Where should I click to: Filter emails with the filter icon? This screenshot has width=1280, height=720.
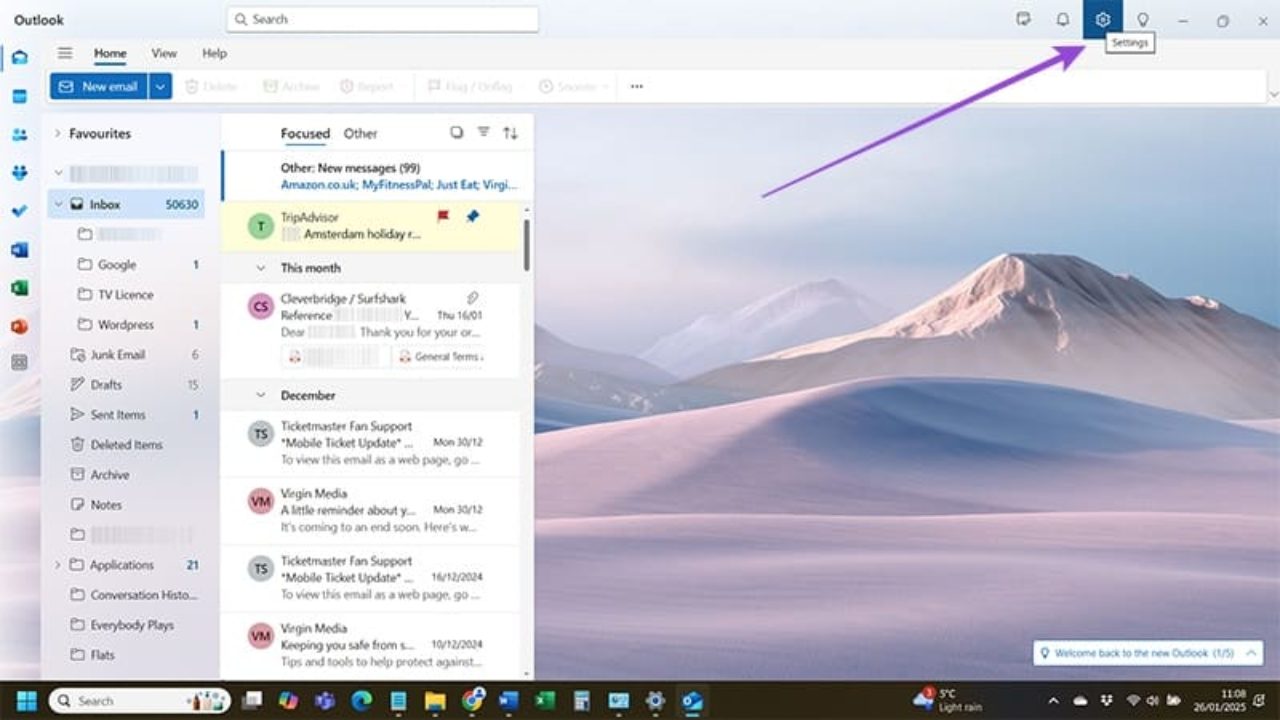coord(483,131)
